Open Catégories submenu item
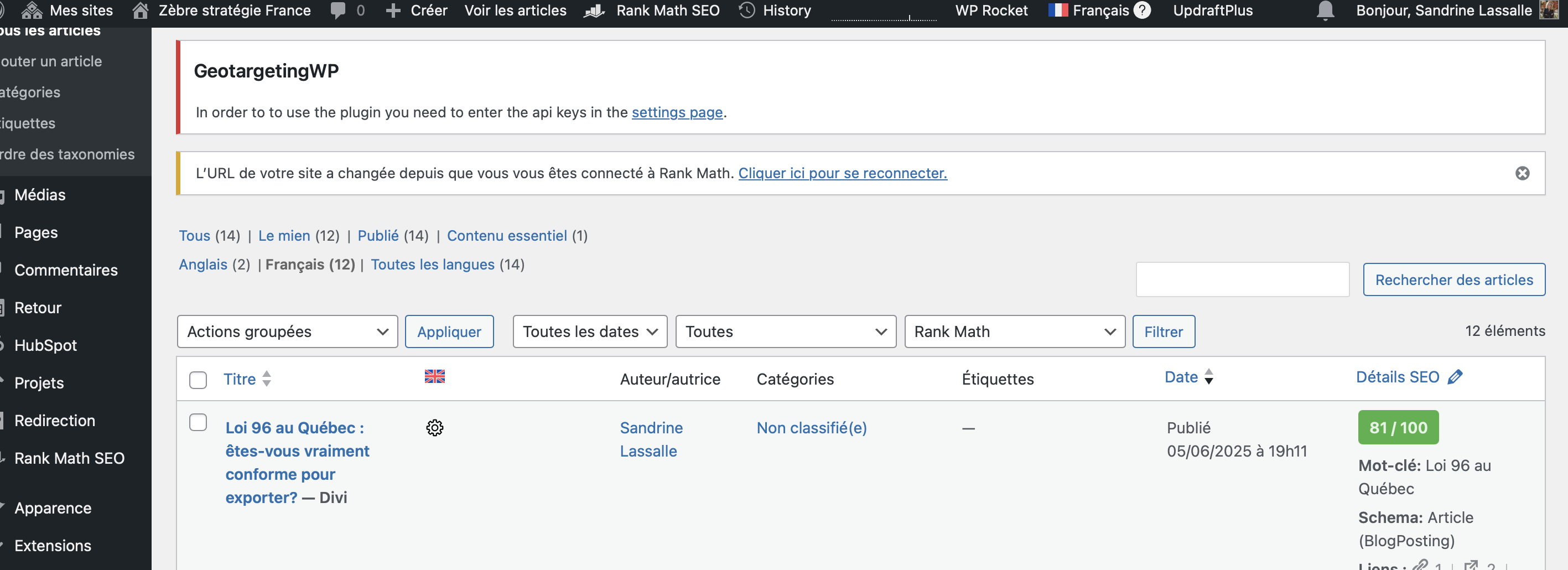1568x570 pixels. pyautogui.click(x=30, y=92)
